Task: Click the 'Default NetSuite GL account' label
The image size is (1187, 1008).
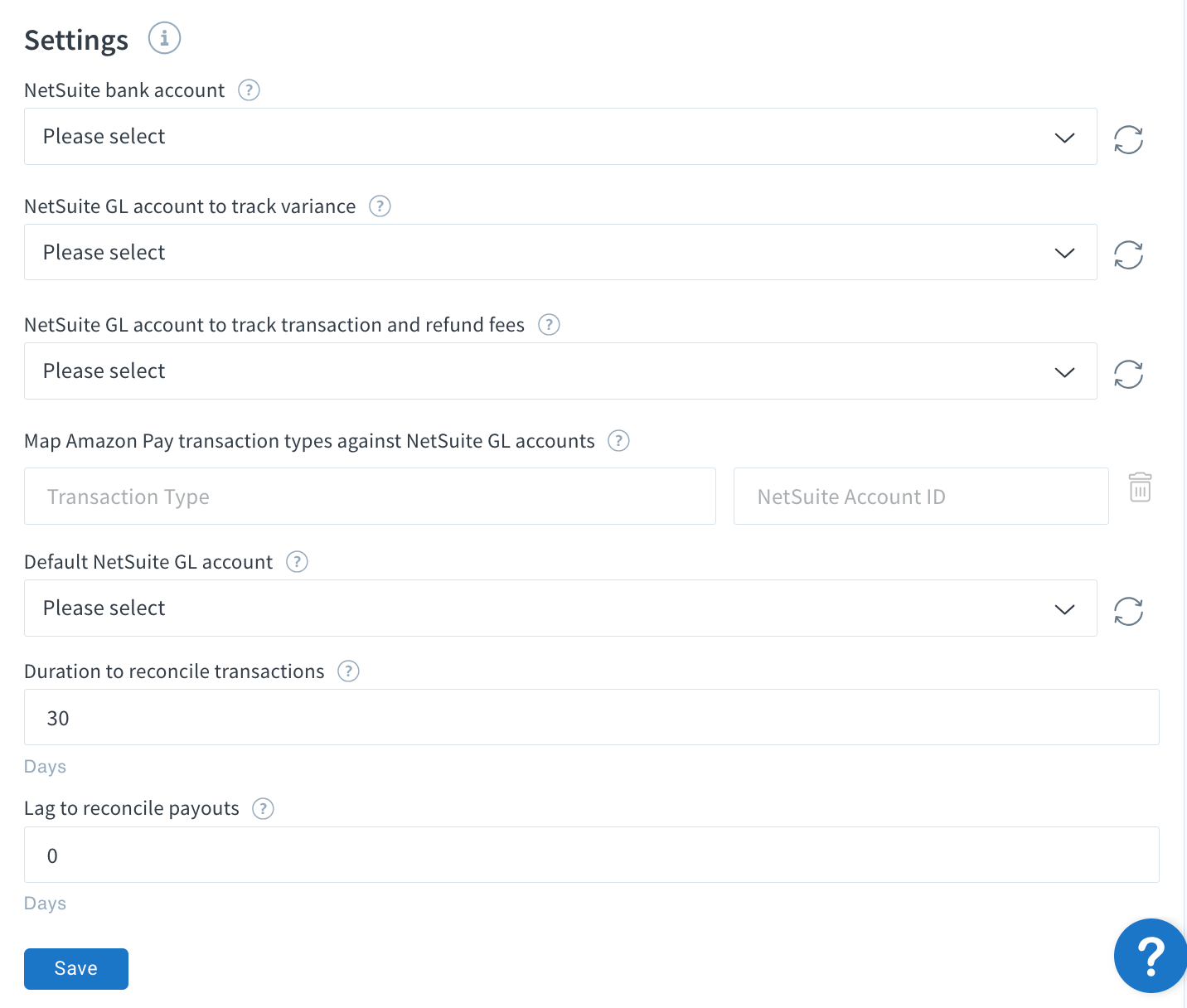Action: pyautogui.click(x=148, y=562)
